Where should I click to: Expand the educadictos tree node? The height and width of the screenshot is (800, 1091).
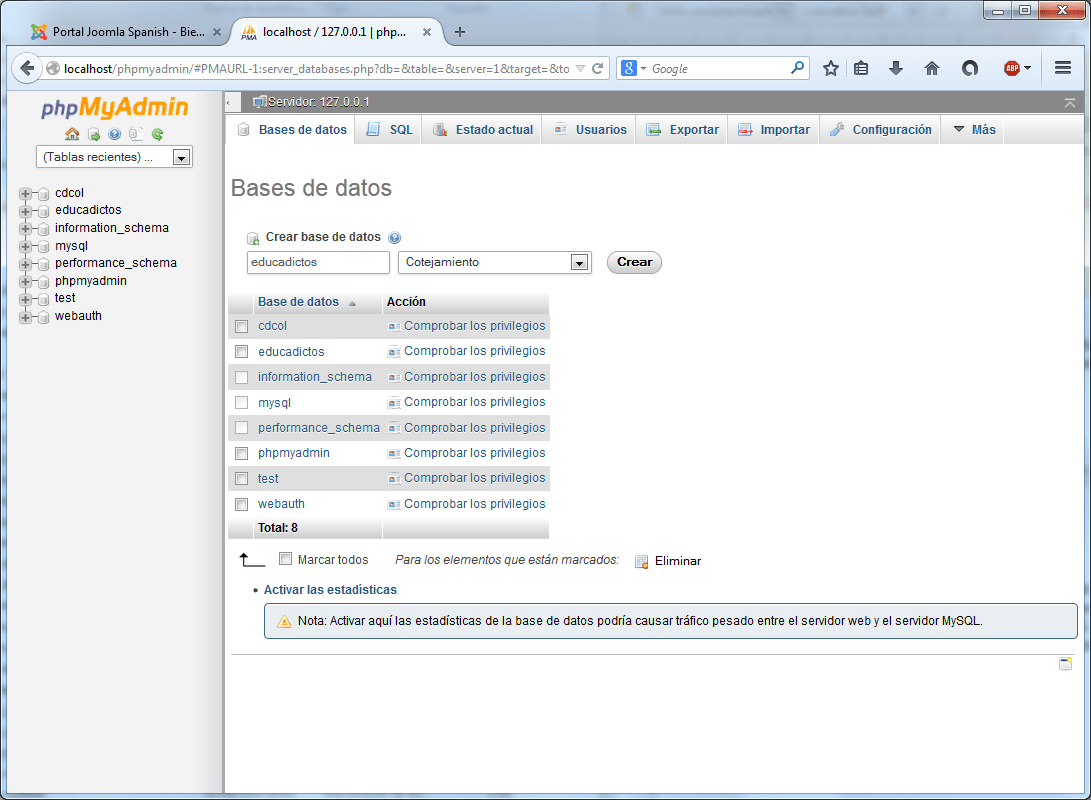[25, 211]
